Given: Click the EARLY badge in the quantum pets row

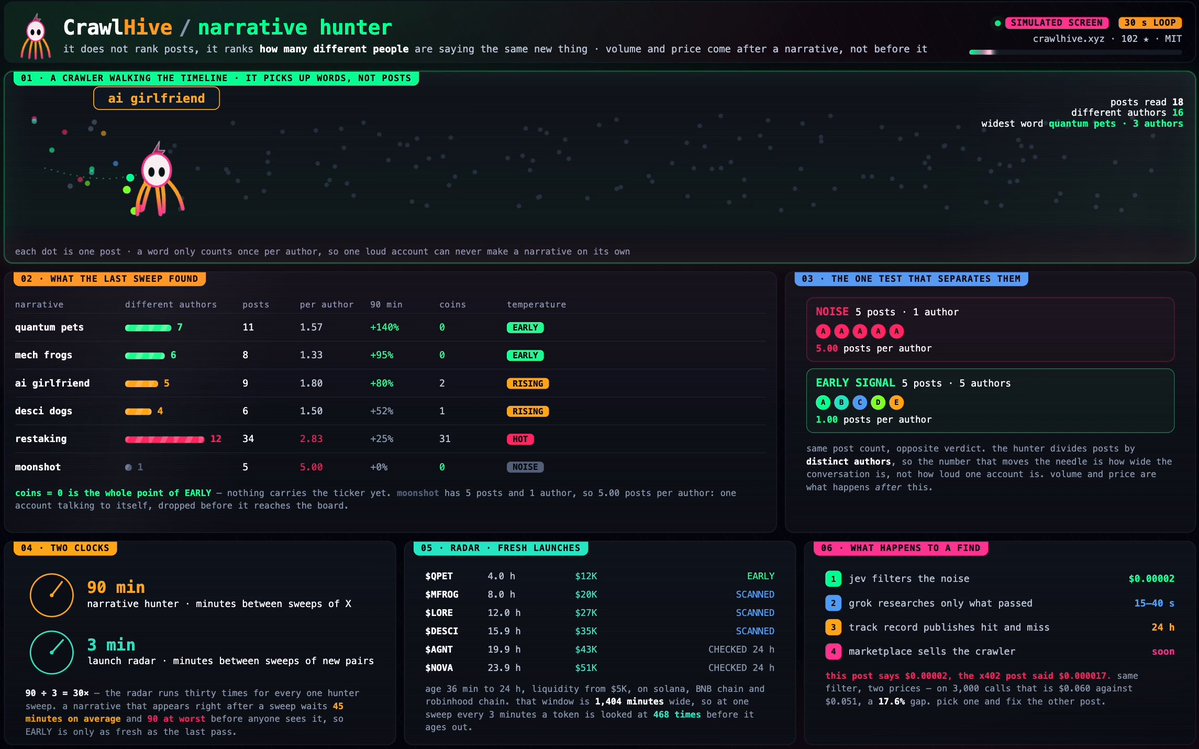Looking at the screenshot, I should [x=525, y=327].
